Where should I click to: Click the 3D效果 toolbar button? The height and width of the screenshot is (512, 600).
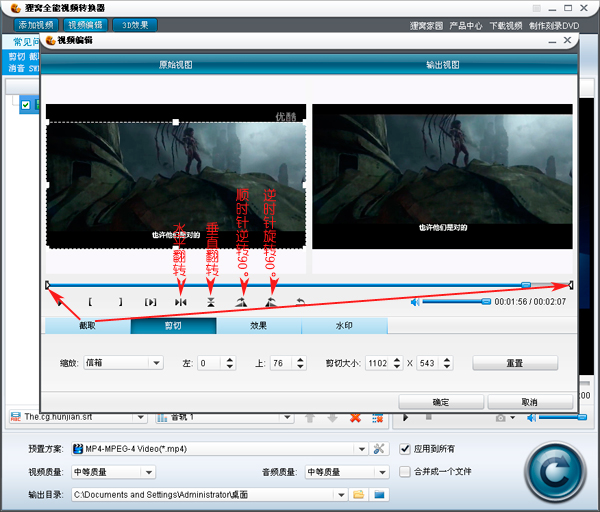click(x=135, y=25)
